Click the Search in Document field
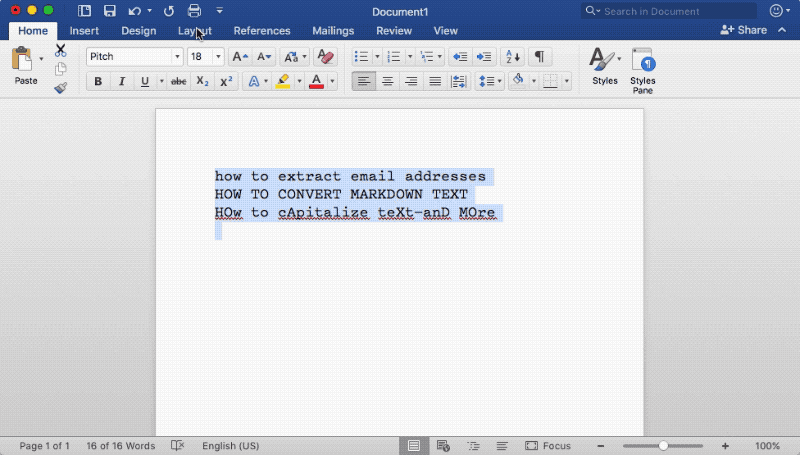Viewport: 800px width, 455px height. pos(668,11)
